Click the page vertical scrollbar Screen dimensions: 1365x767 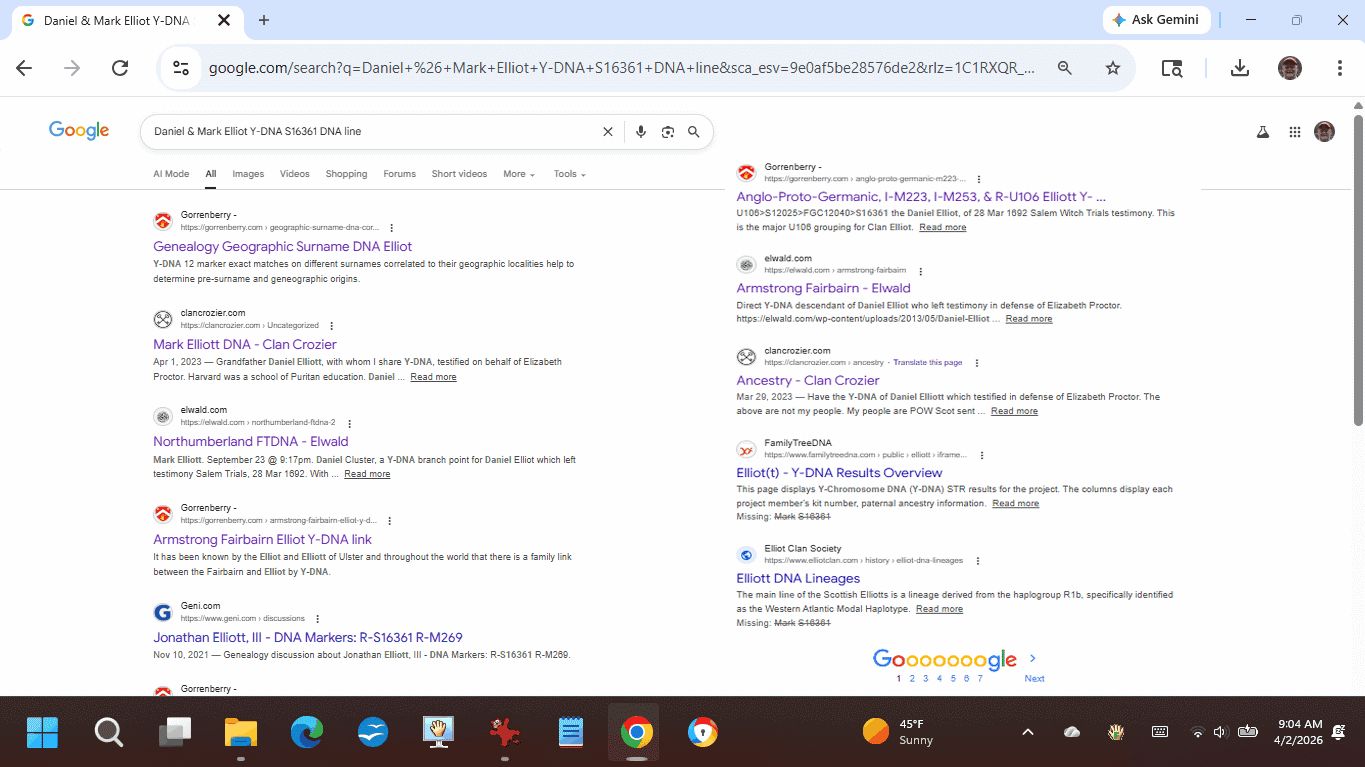(x=1357, y=270)
